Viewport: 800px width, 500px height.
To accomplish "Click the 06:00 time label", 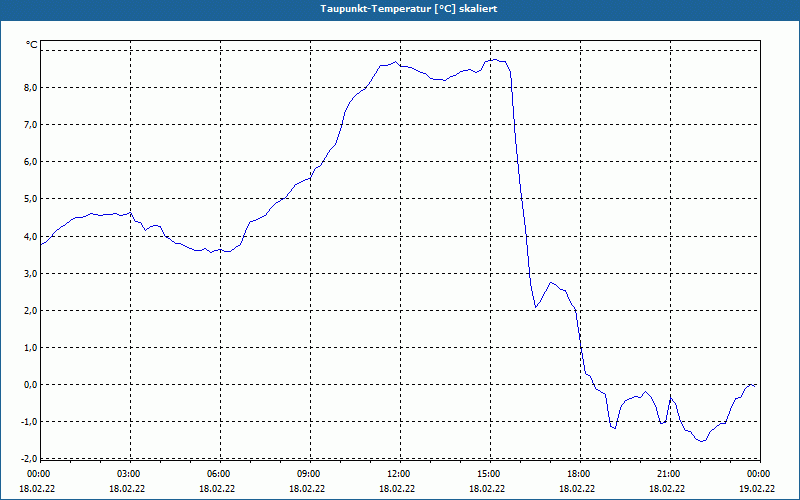I will click(220, 474).
